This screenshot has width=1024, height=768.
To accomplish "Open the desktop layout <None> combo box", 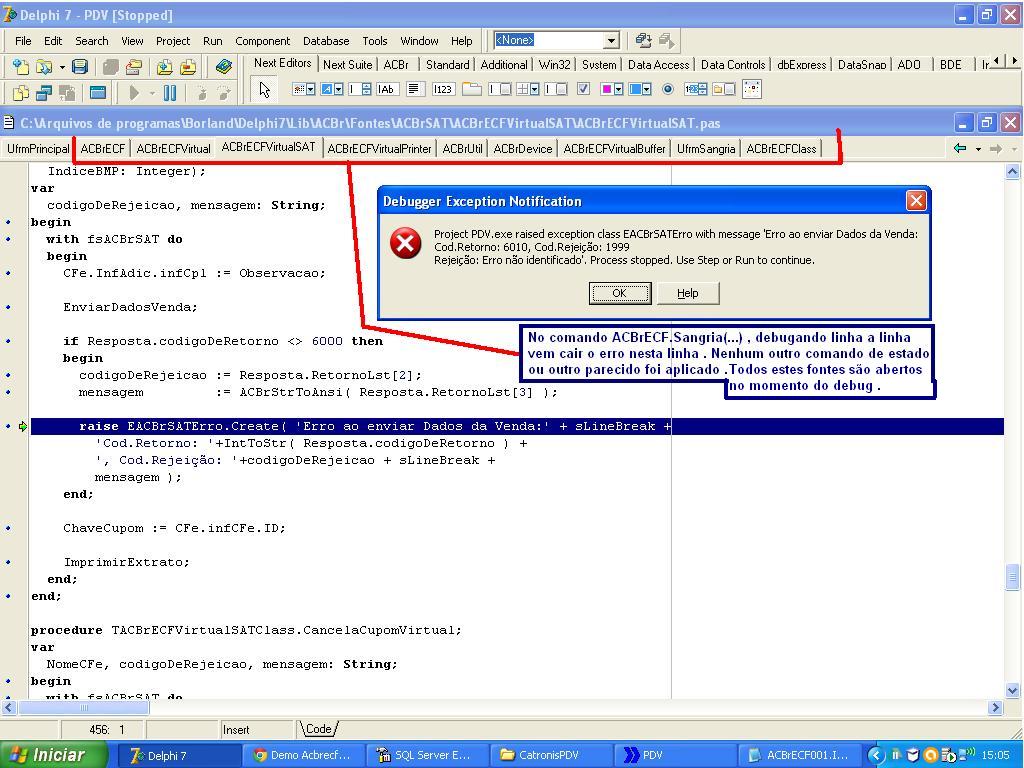I will [x=556, y=40].
